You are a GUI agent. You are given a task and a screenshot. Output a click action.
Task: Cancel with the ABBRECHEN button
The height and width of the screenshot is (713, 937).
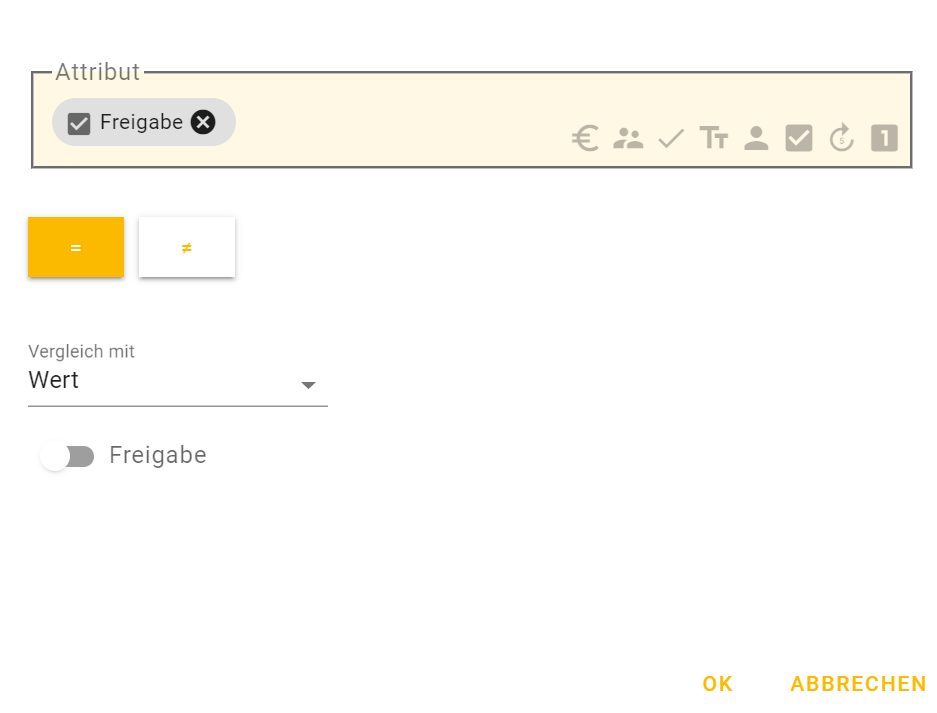tap(858, 684)
